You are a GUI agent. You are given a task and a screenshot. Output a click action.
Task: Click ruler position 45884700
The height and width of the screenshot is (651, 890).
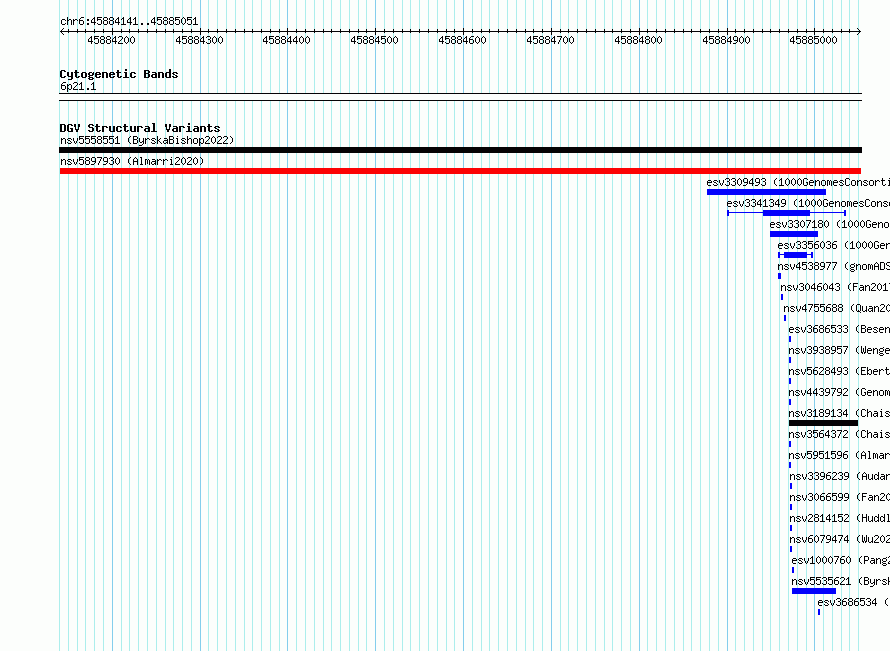pyautogui.click(x=551, y=40)
